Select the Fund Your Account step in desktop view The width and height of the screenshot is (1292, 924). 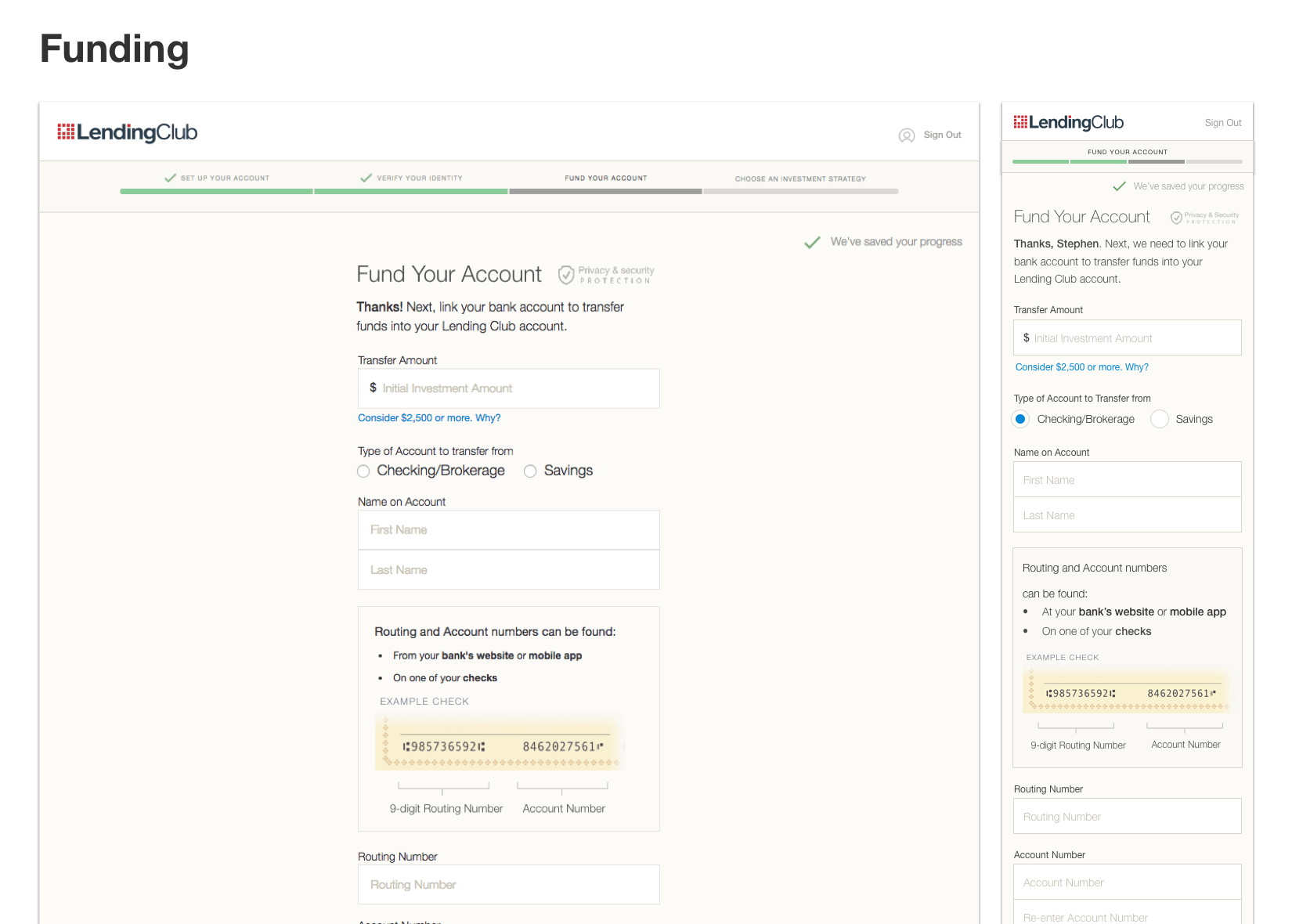click(x=606, y=179)
